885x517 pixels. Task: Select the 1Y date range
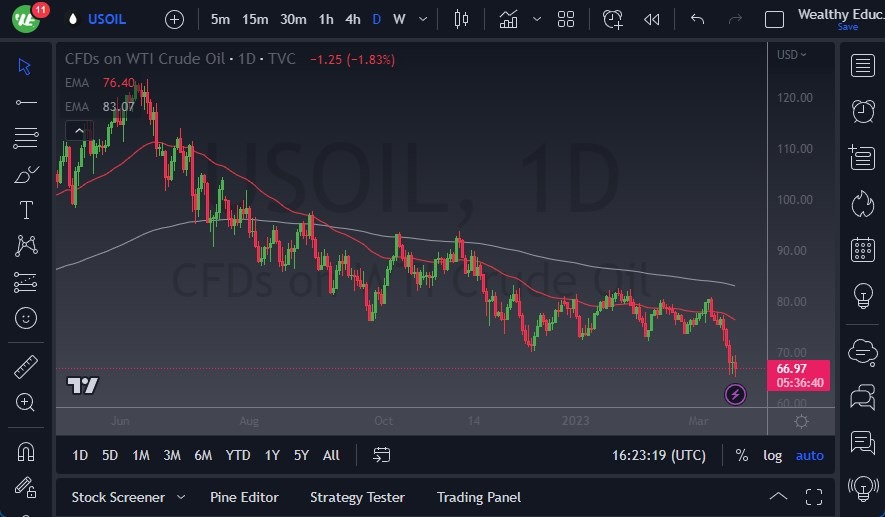point(272,455)
